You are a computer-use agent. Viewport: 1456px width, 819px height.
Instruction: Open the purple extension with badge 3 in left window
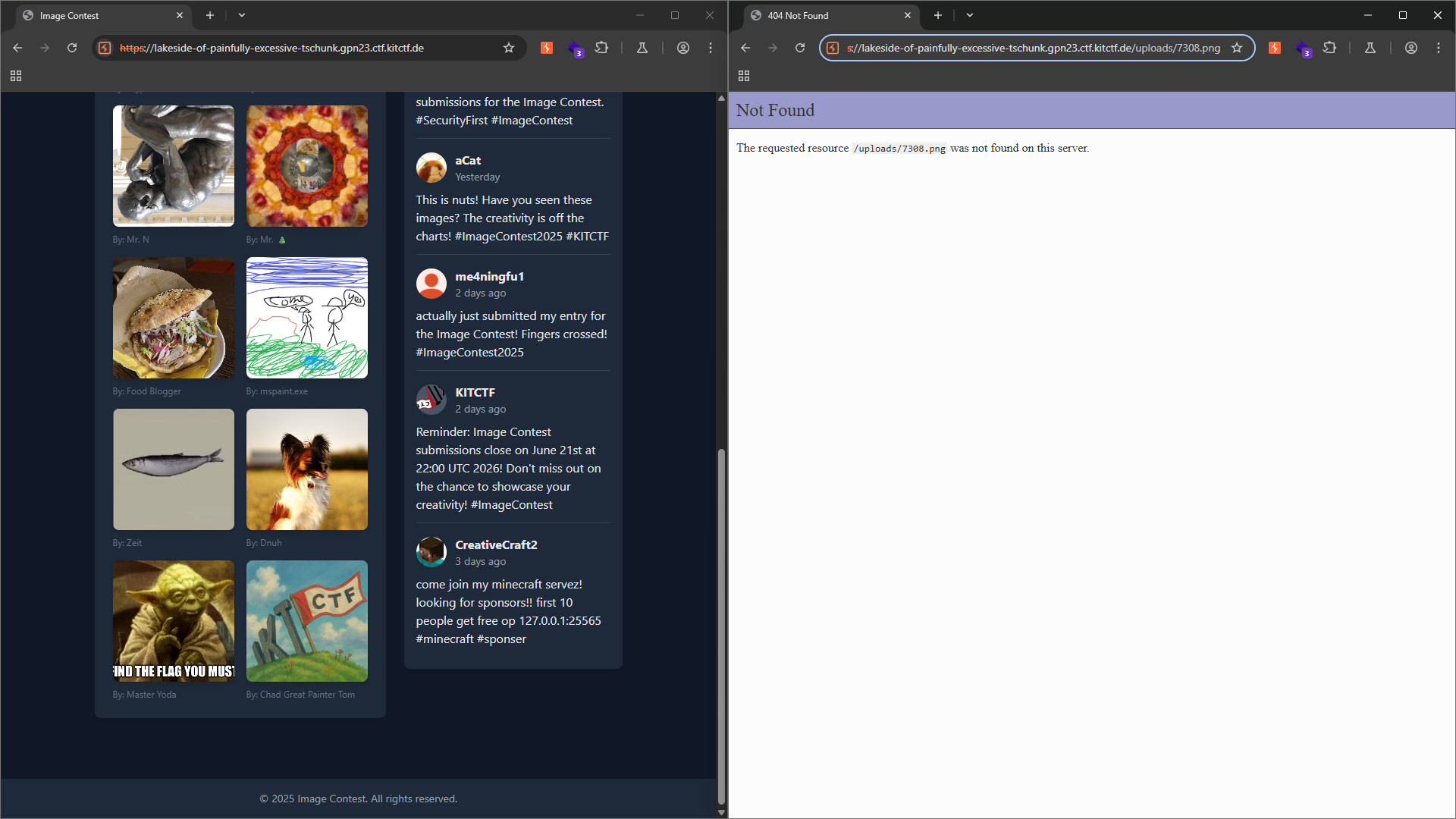pyautogui.click(x=575, y=49)
